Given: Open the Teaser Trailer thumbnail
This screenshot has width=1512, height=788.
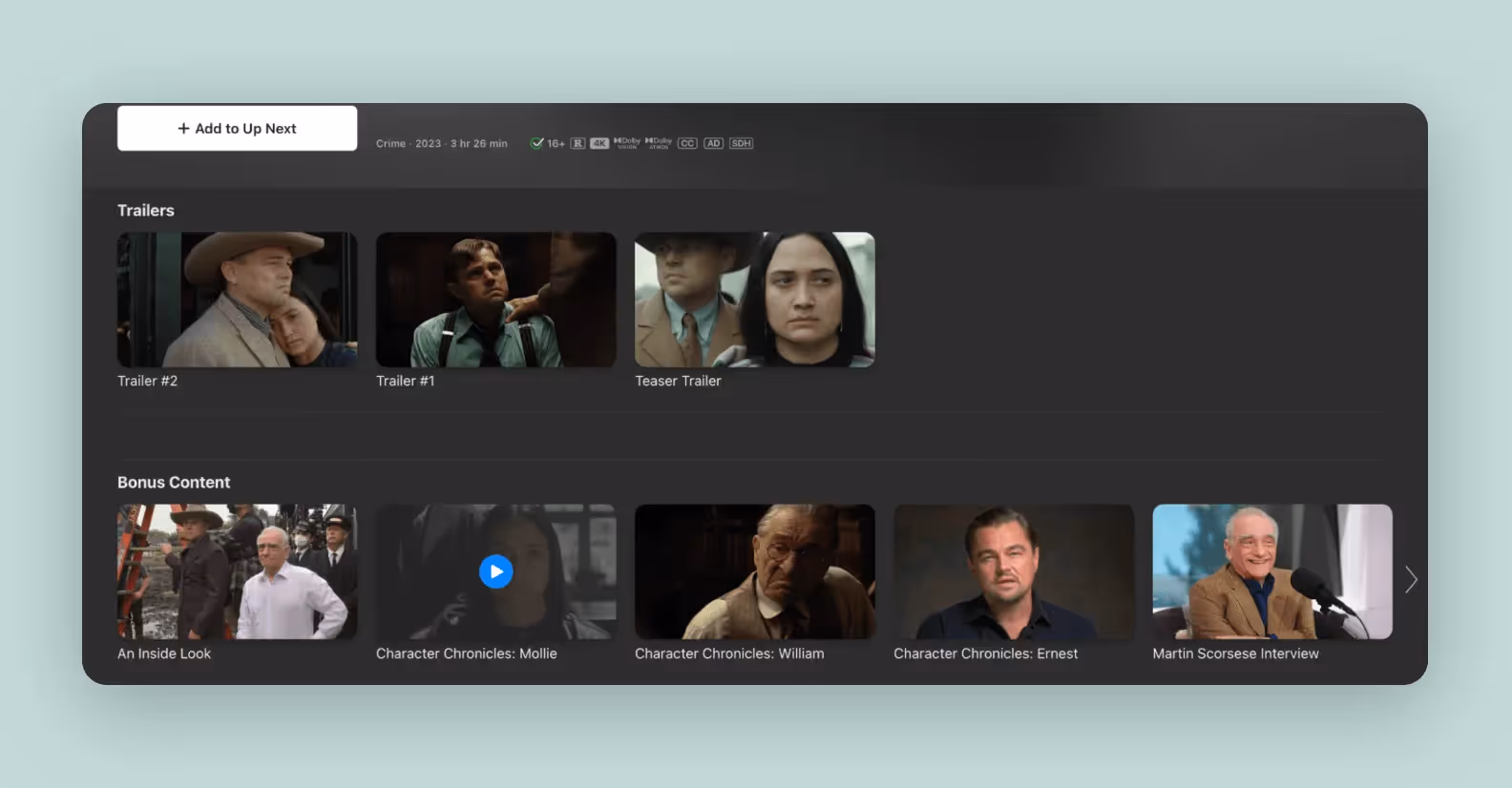Looking at the screenshot, I should (x=755, y=300).
